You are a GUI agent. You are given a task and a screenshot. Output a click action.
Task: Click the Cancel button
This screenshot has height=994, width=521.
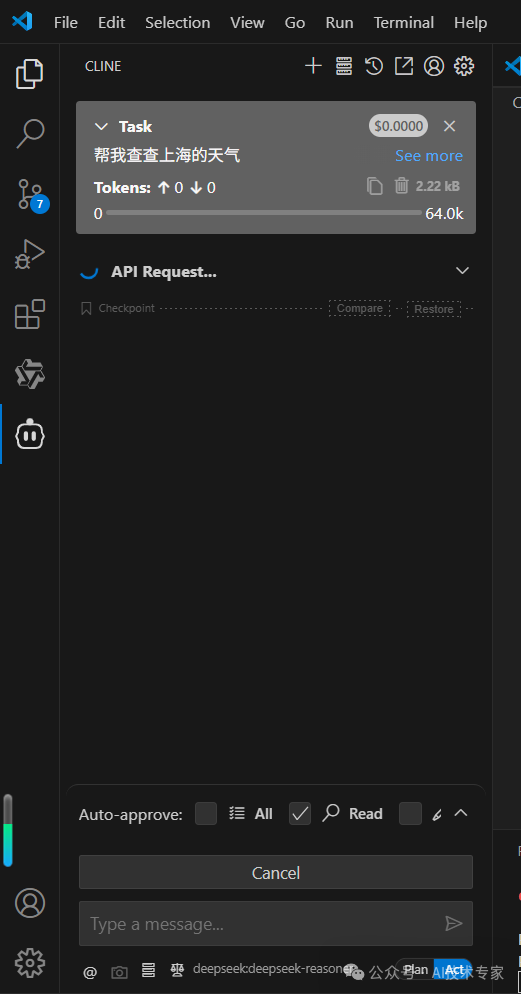tap(276, 872)
